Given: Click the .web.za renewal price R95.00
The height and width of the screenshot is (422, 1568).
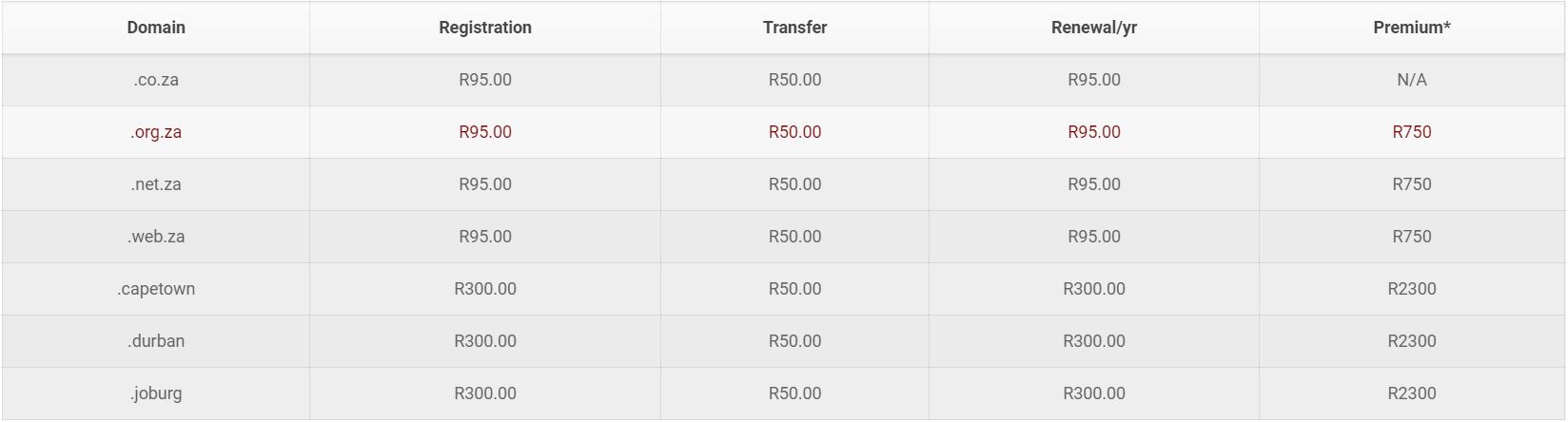Looking at the screenshot, I should click(x=1094, y=237).
